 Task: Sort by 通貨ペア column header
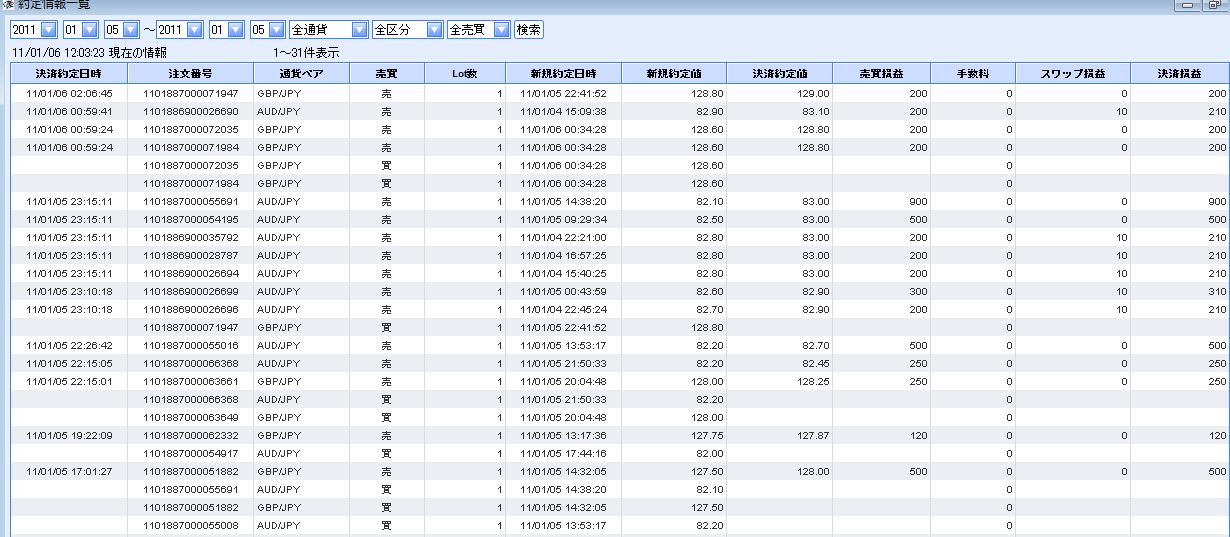coord(301,74)
